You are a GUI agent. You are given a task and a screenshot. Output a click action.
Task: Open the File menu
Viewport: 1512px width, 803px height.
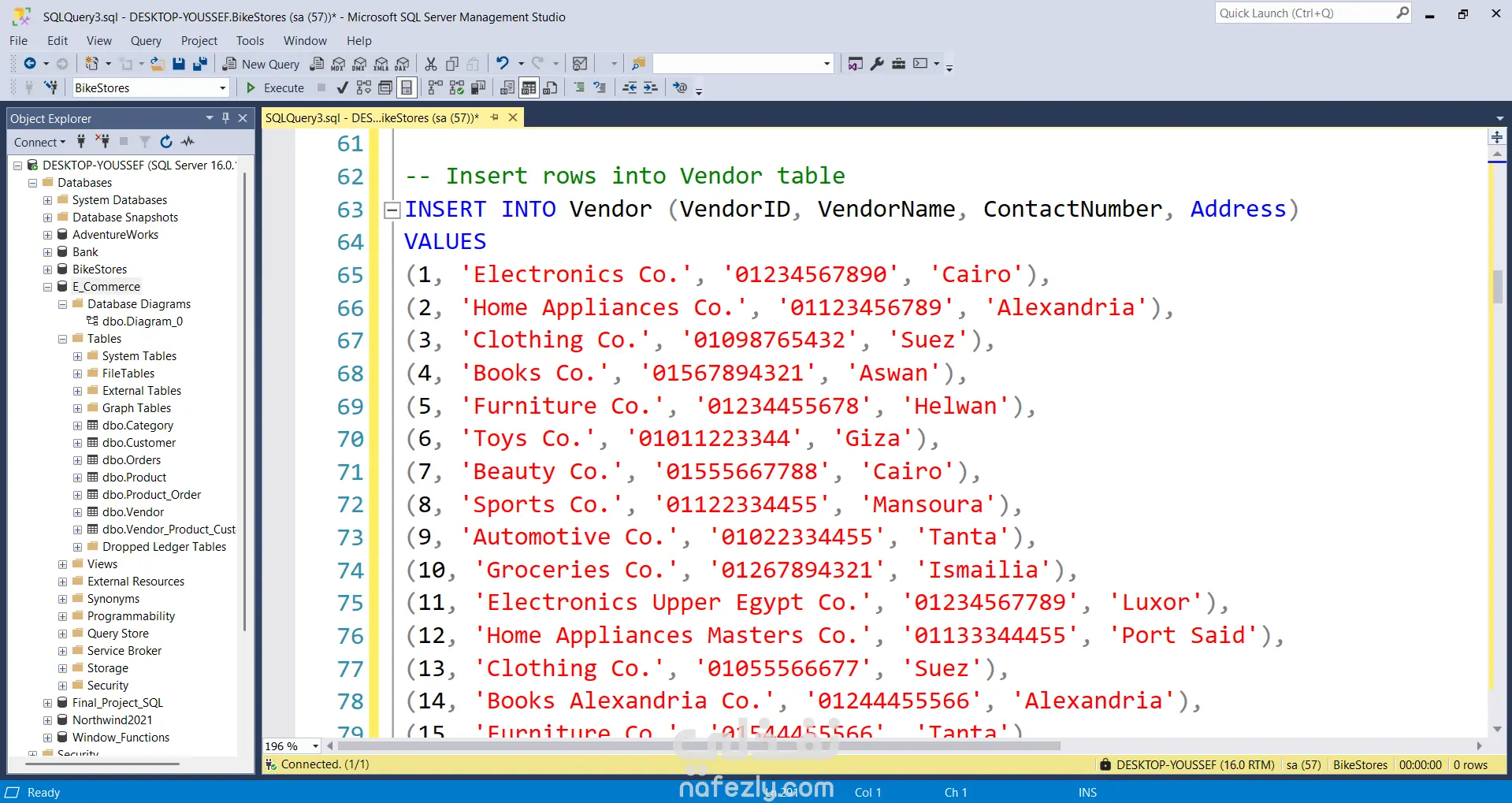(18, 40)
